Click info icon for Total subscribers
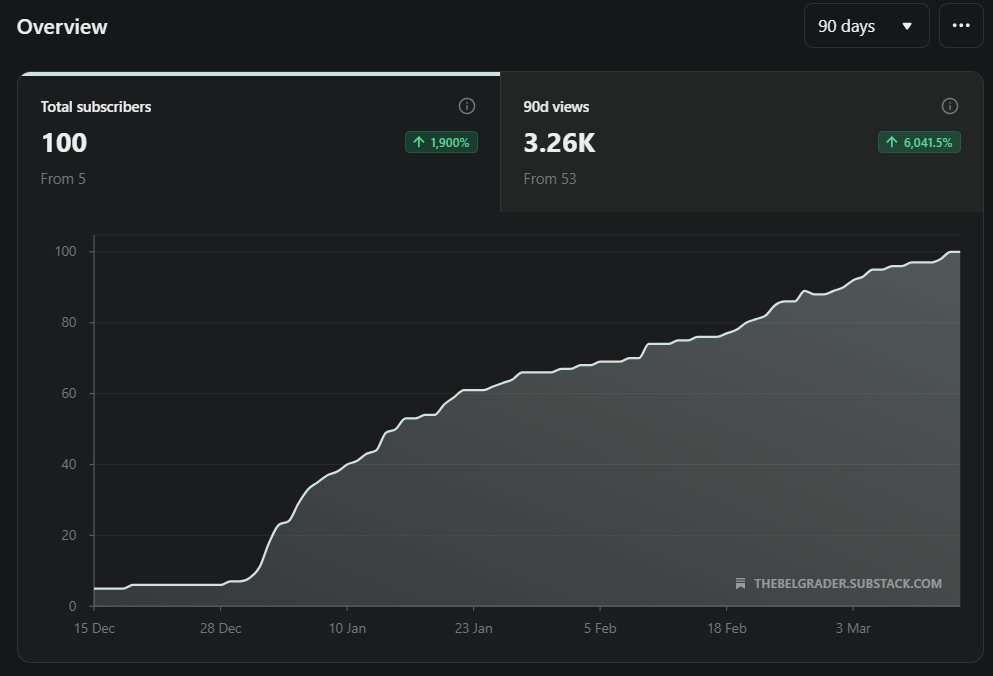Image resolution: width=993 pixels, height=676 pixels. tap(467, 106)
